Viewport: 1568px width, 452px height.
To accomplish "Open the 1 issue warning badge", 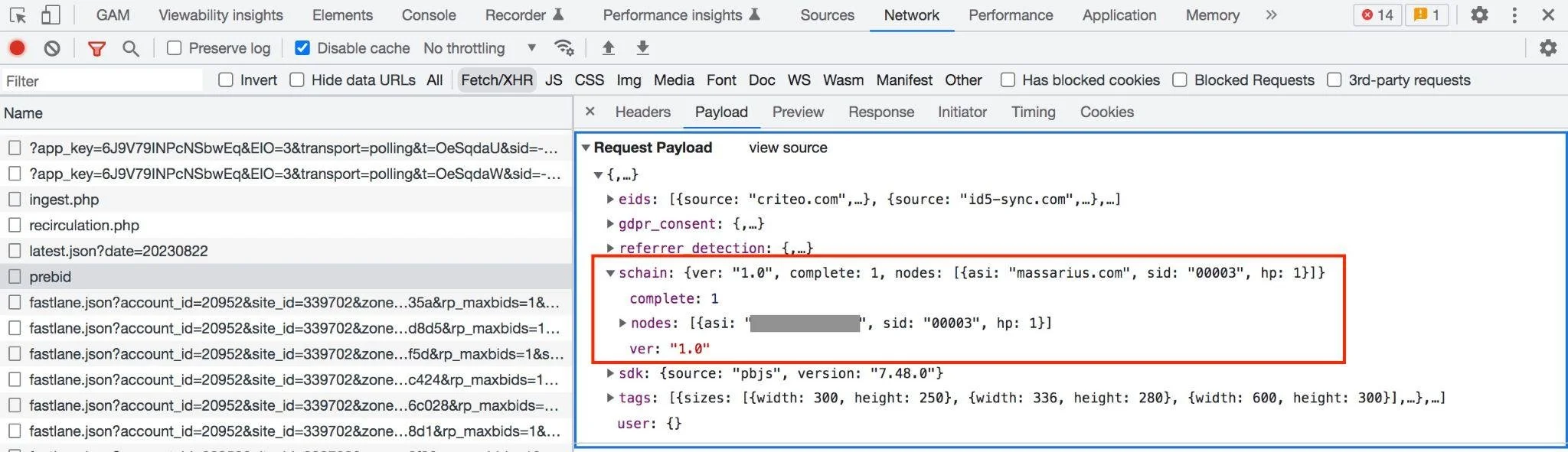I will click(x=1427, y=15).
